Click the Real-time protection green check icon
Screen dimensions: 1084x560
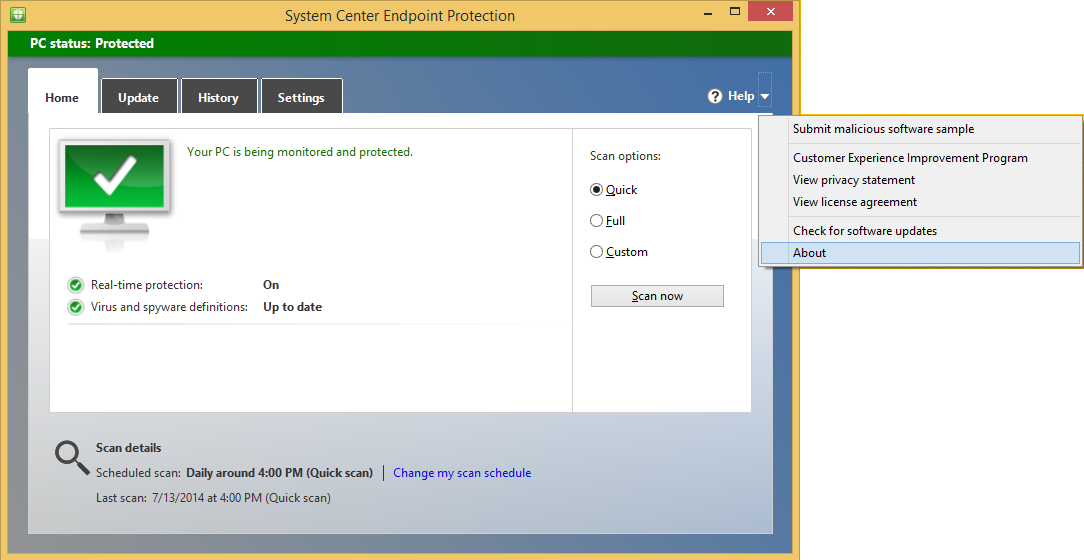click(76, 285)
